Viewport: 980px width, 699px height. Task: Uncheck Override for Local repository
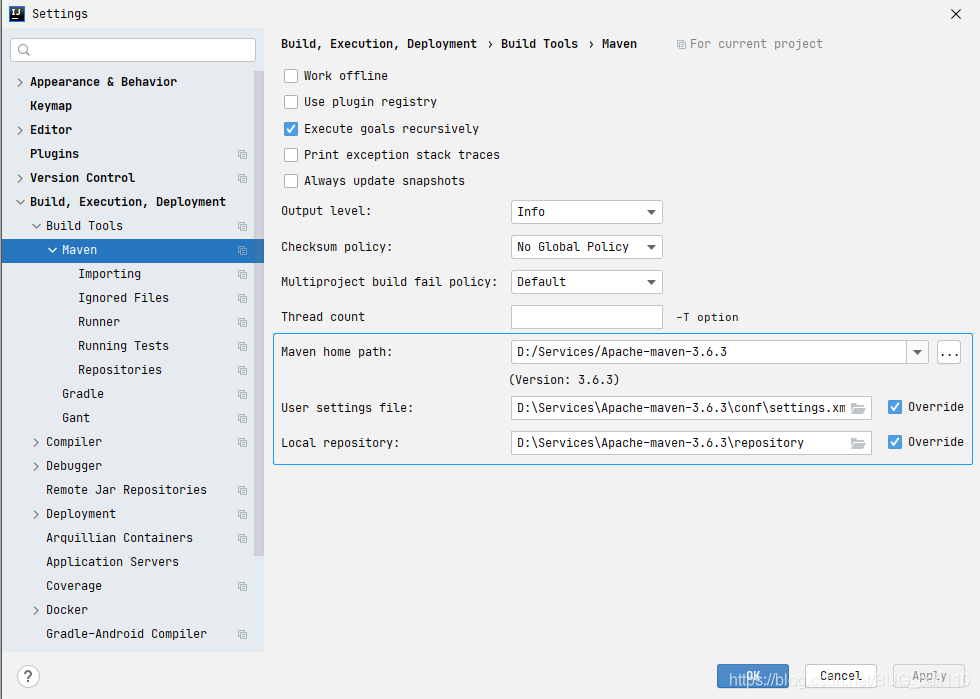click(x=894, y=442)
